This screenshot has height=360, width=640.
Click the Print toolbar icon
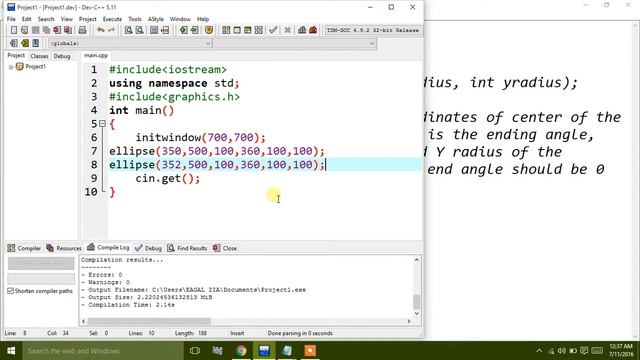pos(82,30)
